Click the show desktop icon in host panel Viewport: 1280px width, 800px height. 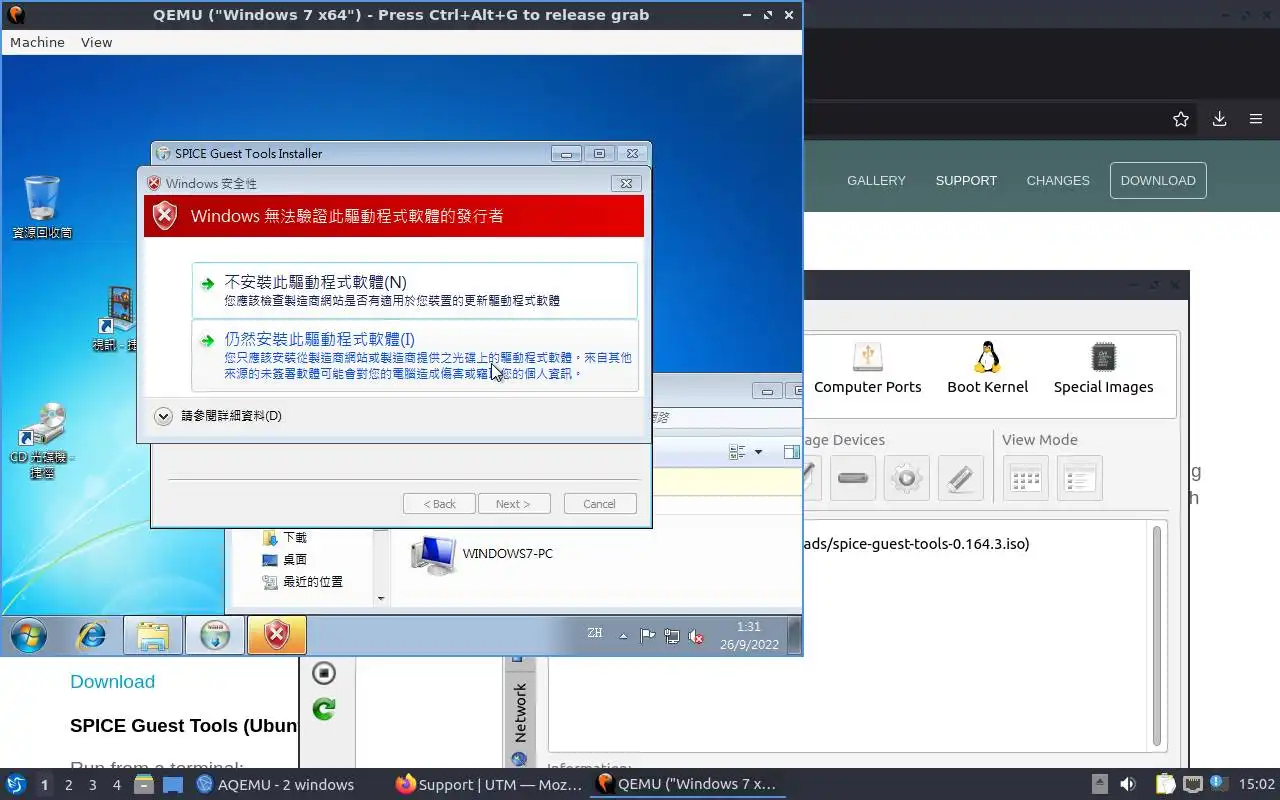coord(172,785)
